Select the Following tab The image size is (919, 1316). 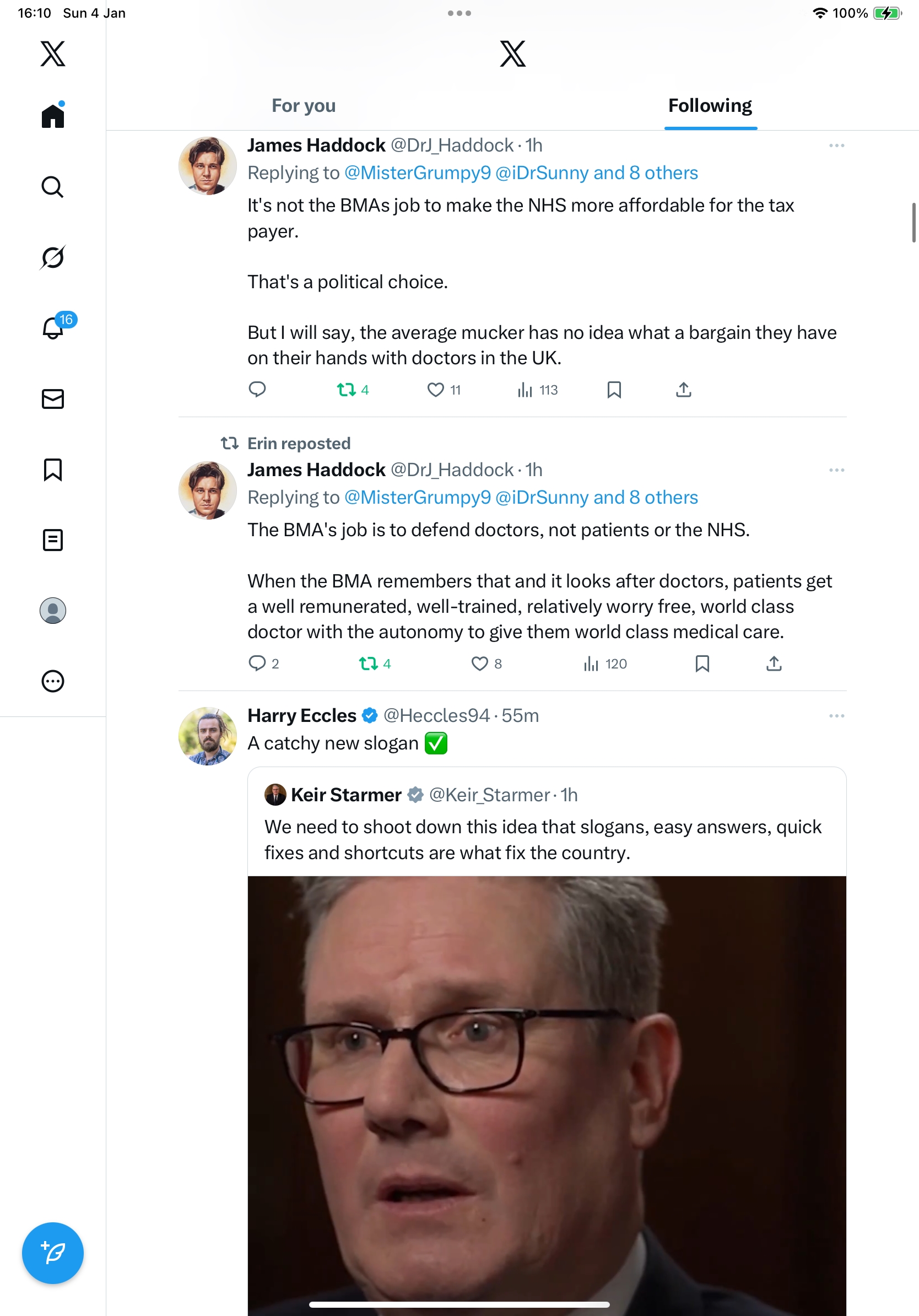[710, 105]
